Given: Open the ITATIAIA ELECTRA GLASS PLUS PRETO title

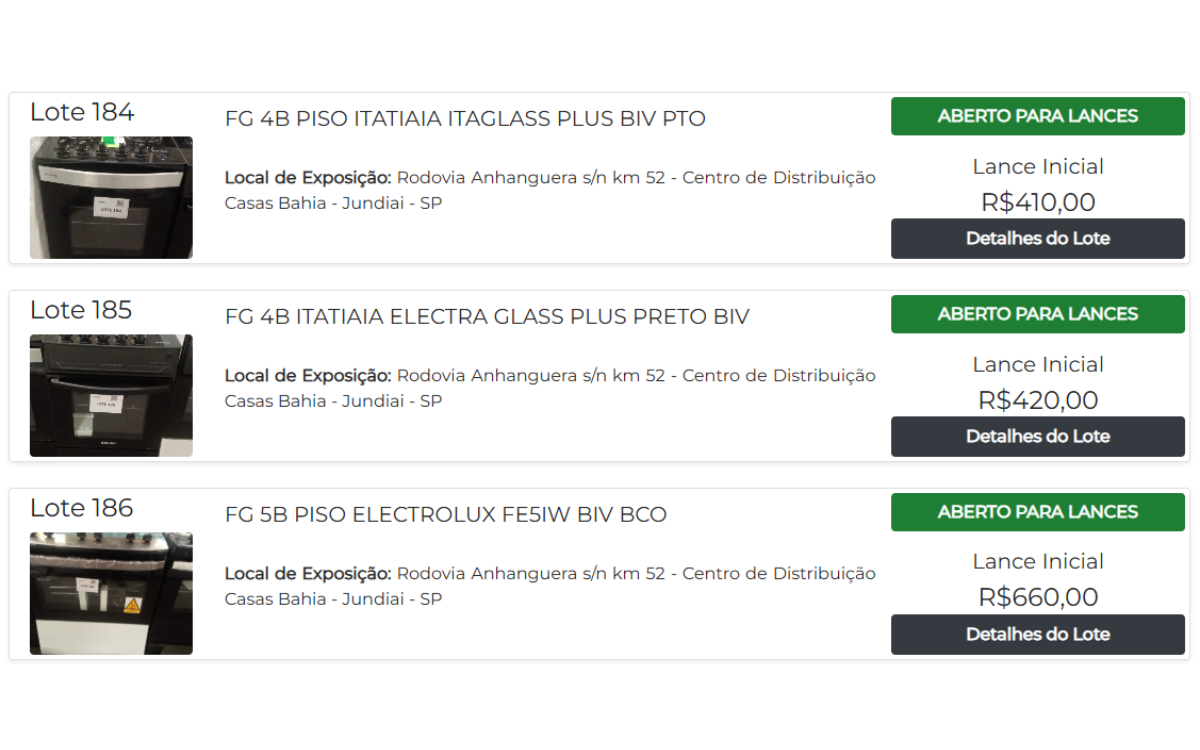Looking at the screenshot, I should point(487,317).
